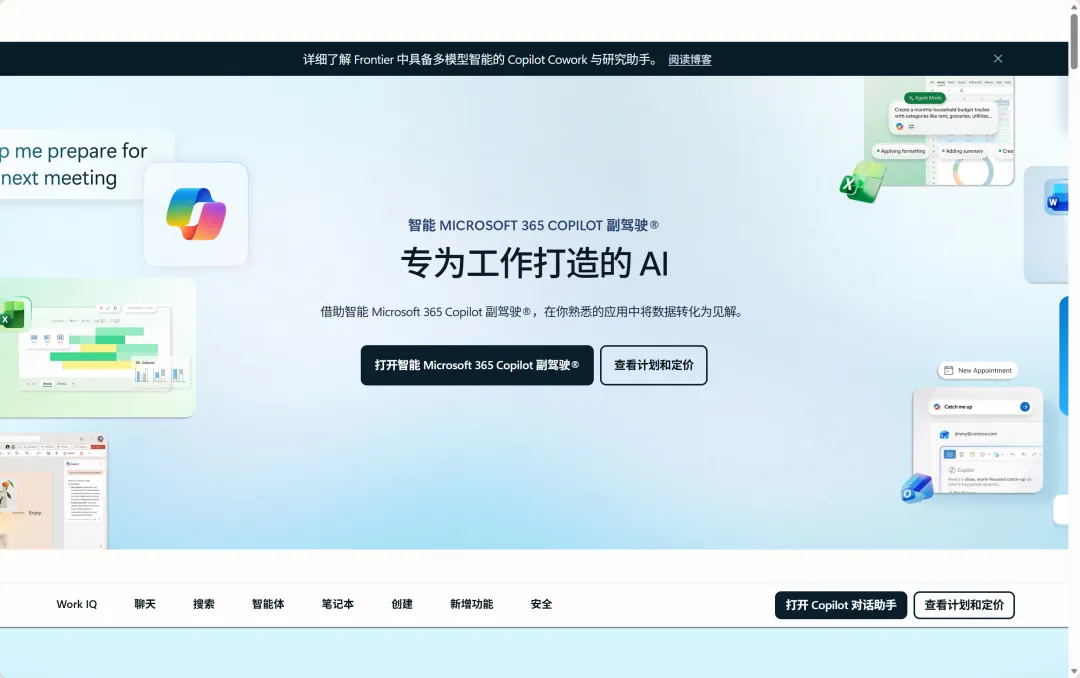1080x678 pixels.
Task: Click the Agent Mode green badge
Action: [925, 98]
